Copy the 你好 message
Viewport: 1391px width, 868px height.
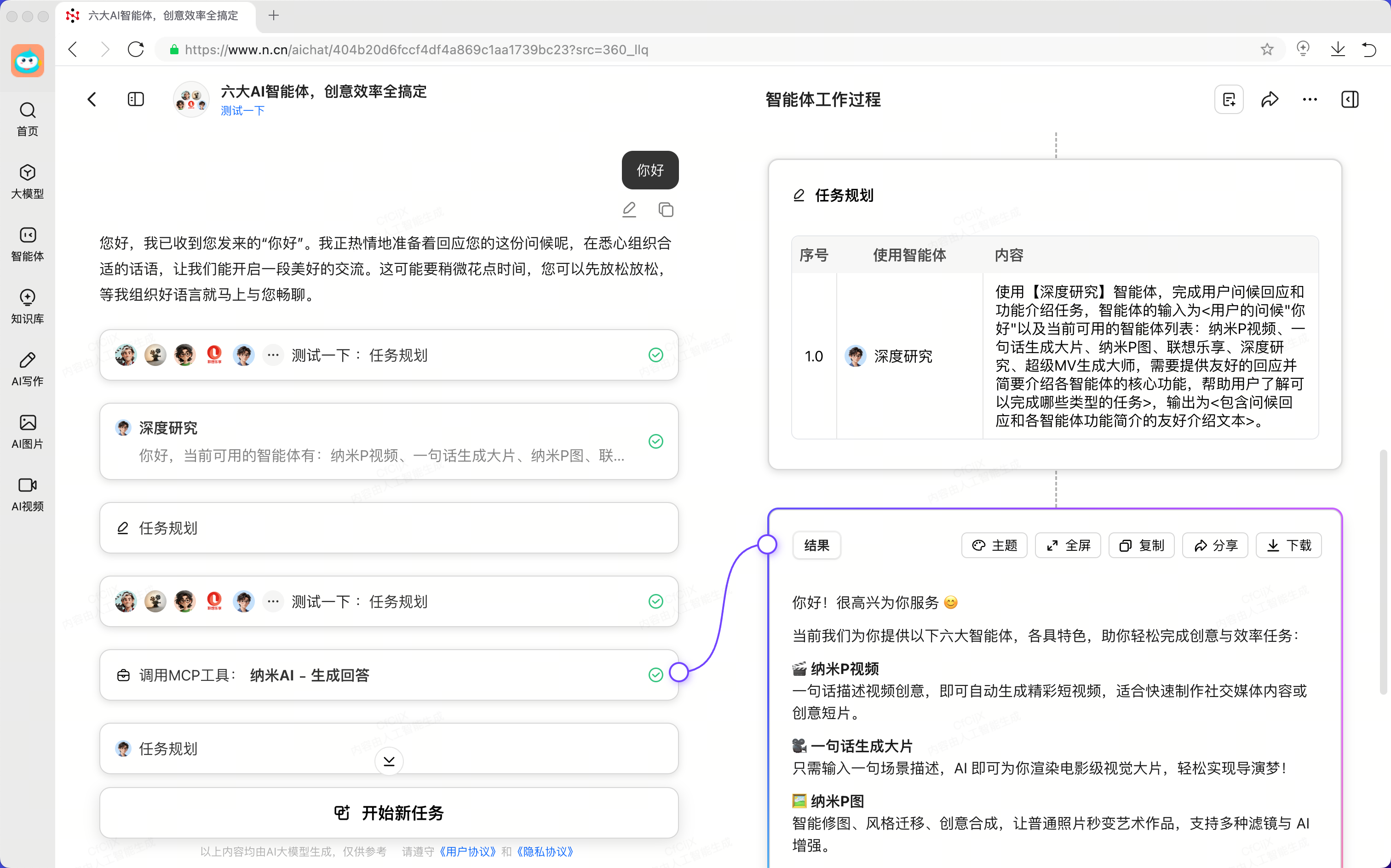coord(666,210)
